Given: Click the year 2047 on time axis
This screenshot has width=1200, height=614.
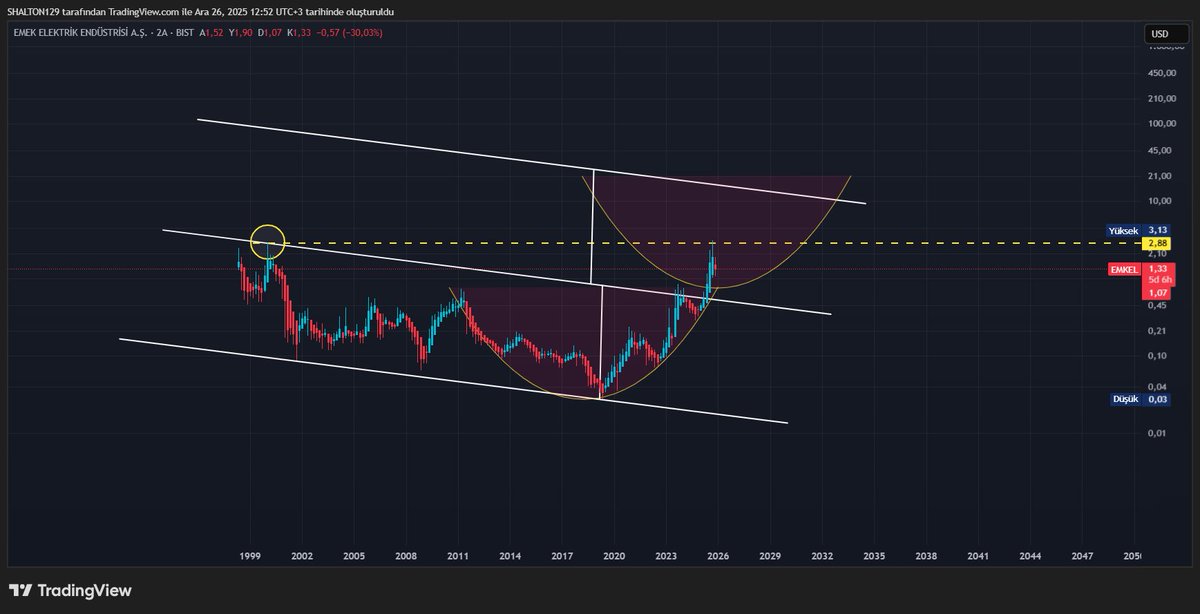Looking at the screenshot, I should tap(1082, 555).
